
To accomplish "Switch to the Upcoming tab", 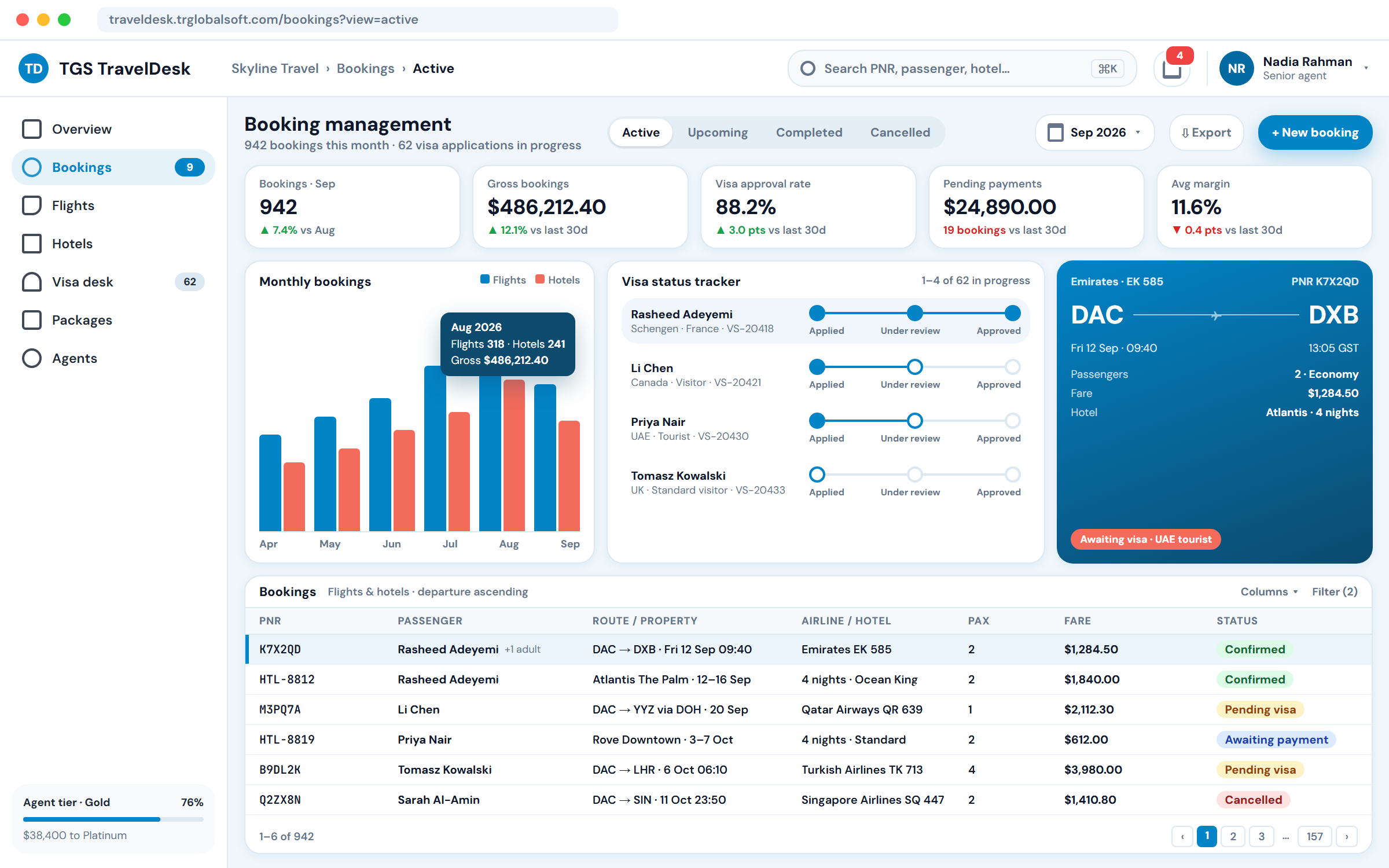I will 718,133.
